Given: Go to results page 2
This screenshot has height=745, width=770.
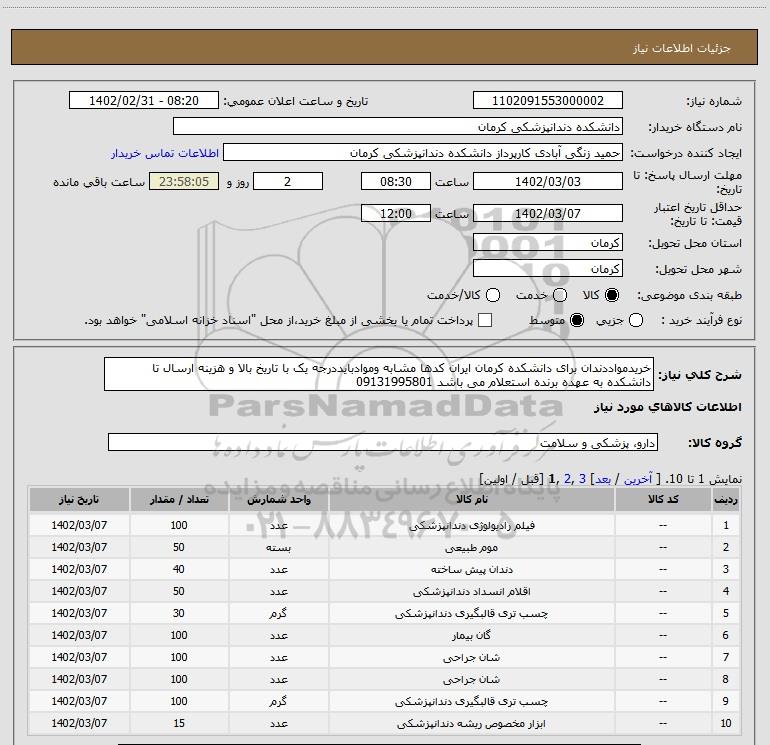Looking at the screenshot, I should pos(568,479).
